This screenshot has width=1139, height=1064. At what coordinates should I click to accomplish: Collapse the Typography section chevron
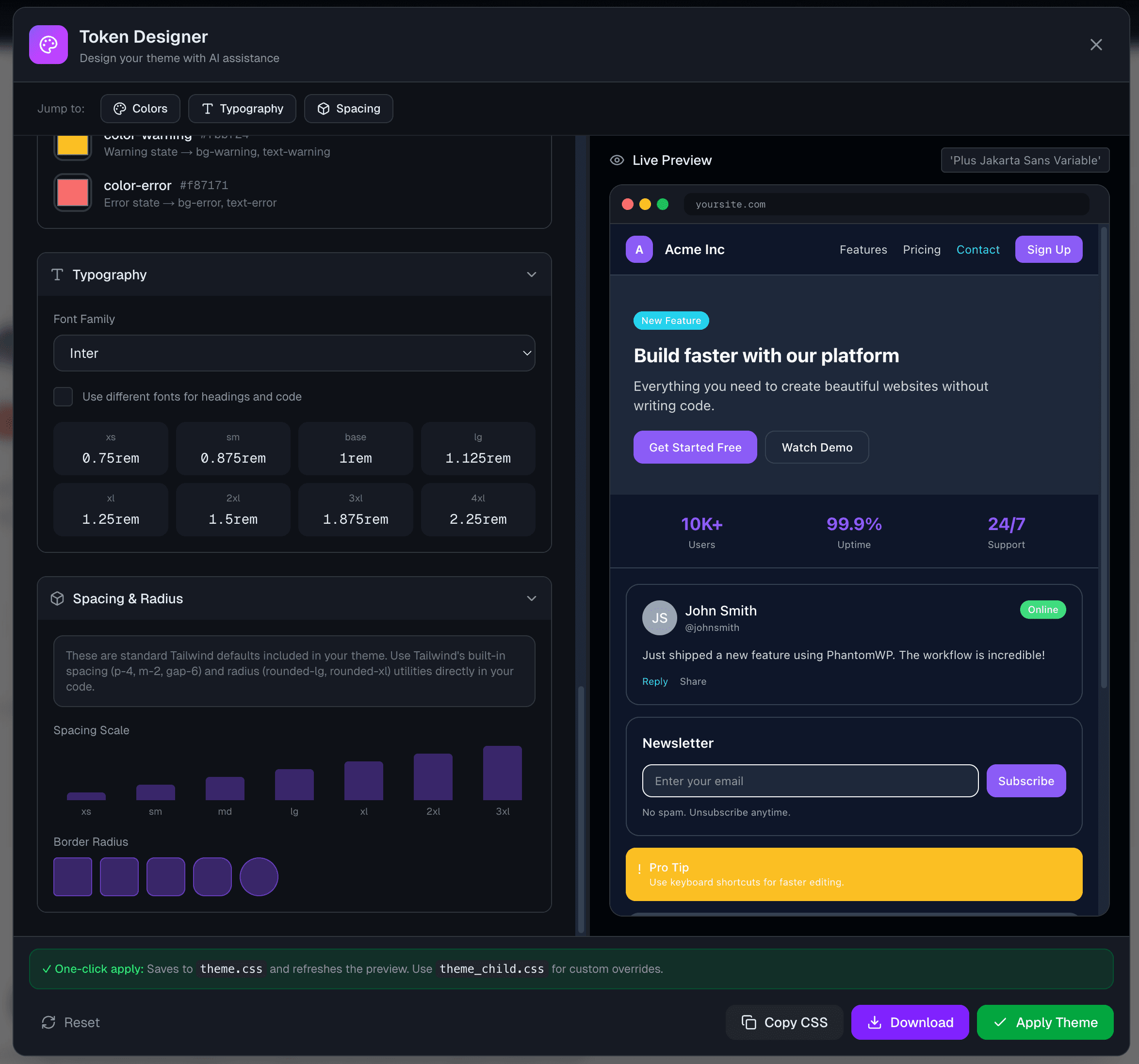(531, 275)
